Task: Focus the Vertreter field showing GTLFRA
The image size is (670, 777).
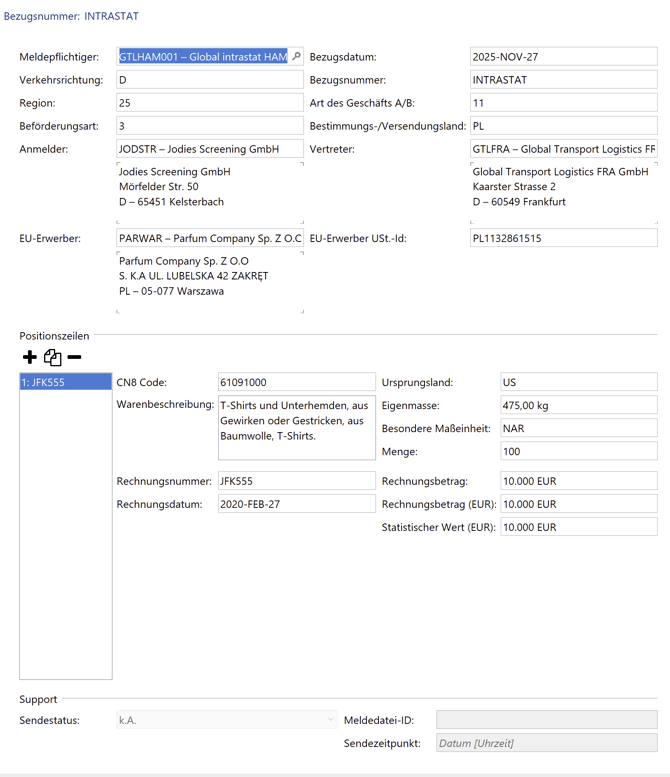Action: click(563, 149)
